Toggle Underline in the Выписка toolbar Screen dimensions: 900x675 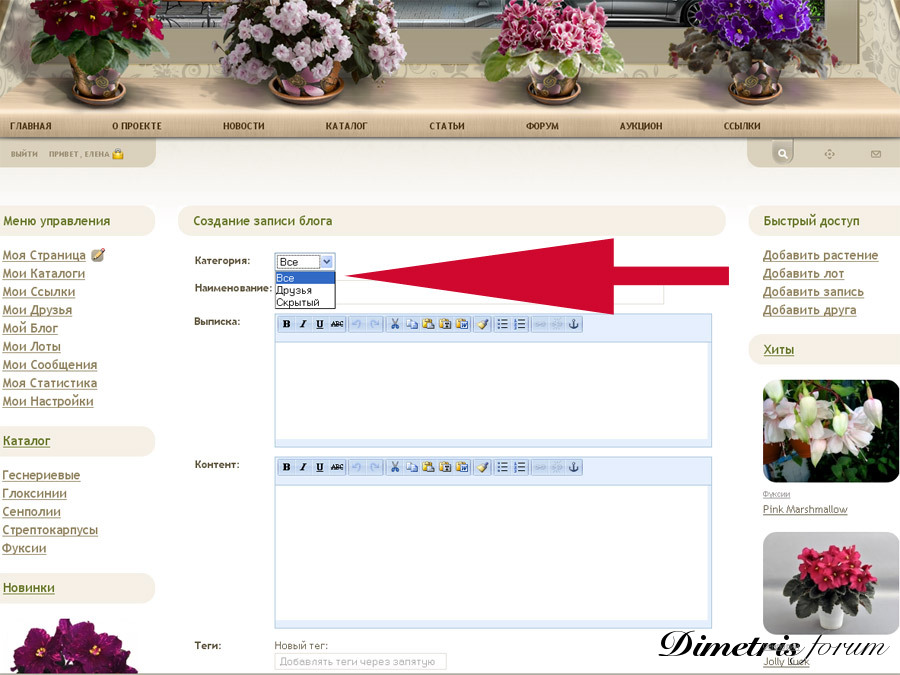320,324
